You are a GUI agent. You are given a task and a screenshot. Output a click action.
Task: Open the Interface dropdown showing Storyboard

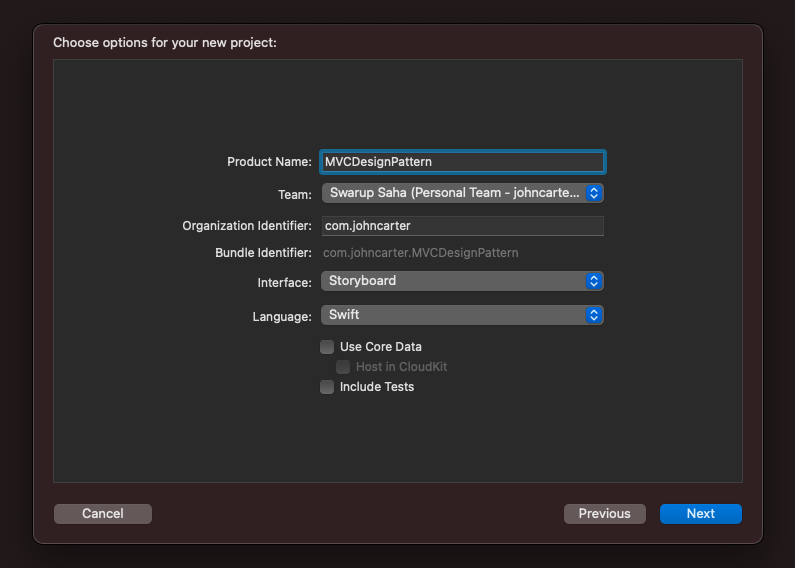(x=462, y=281)
